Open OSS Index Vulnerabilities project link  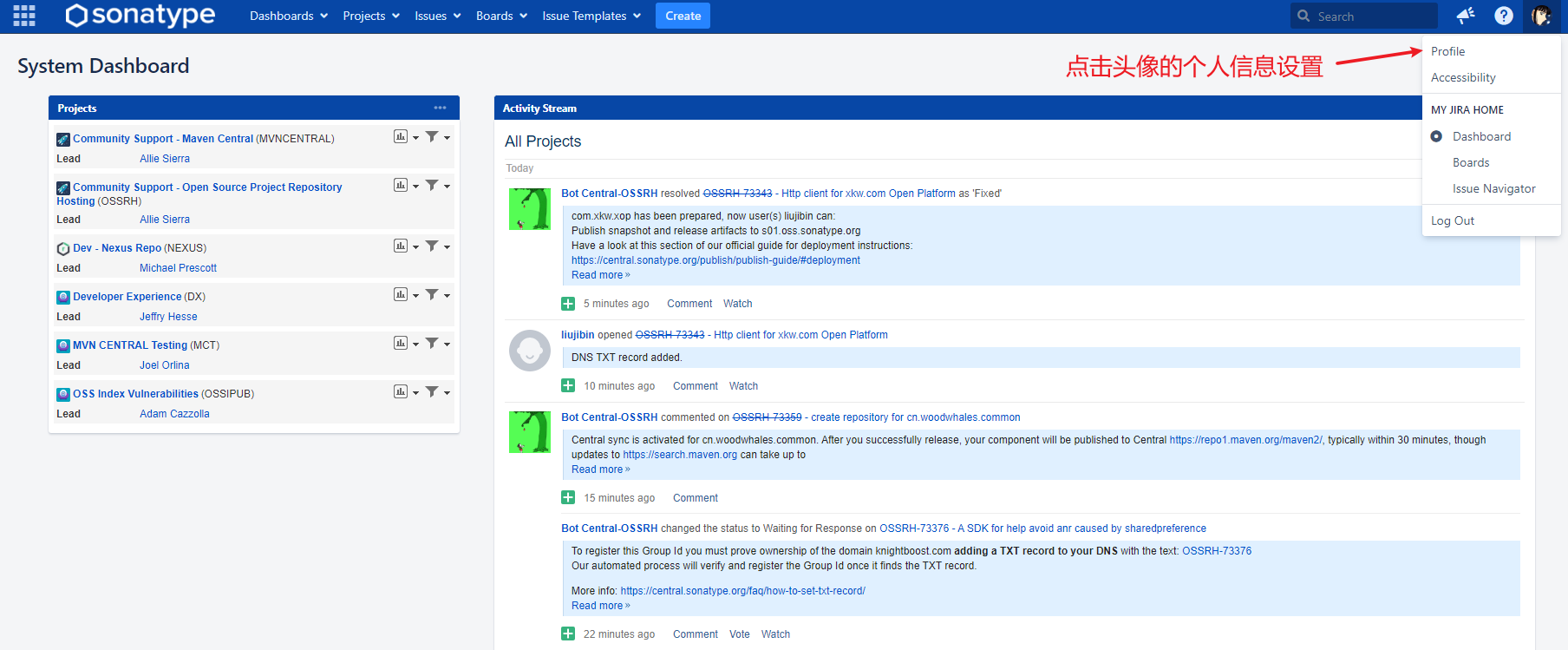135,394
